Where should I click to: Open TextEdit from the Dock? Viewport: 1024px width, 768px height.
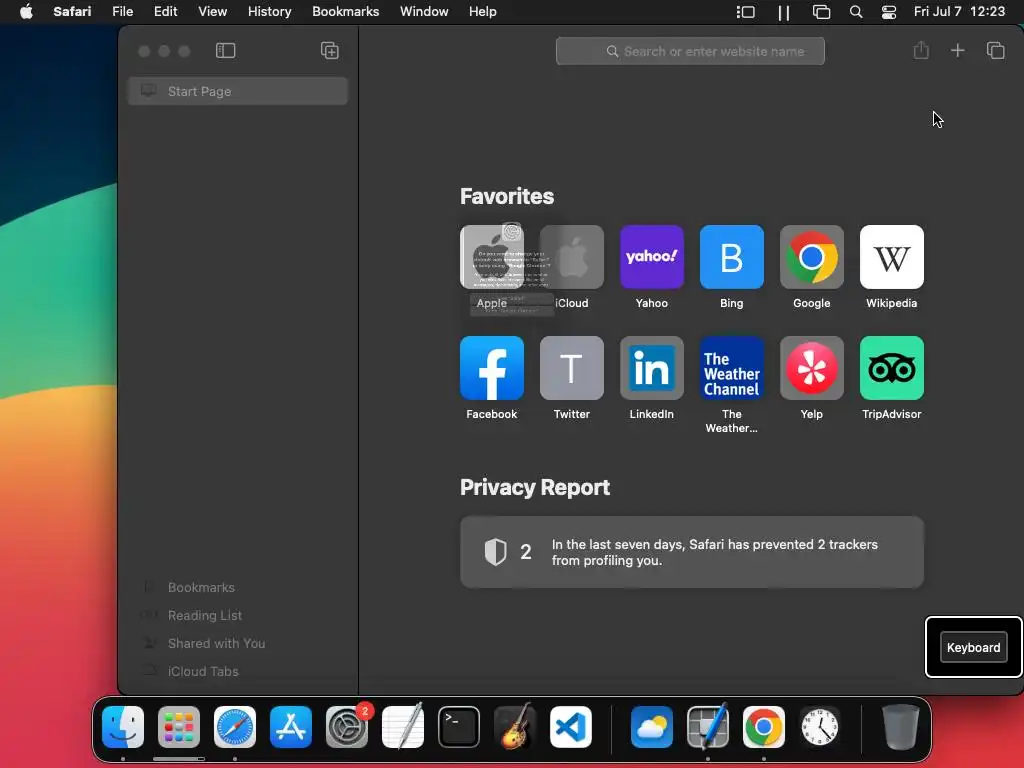point(403,727)
